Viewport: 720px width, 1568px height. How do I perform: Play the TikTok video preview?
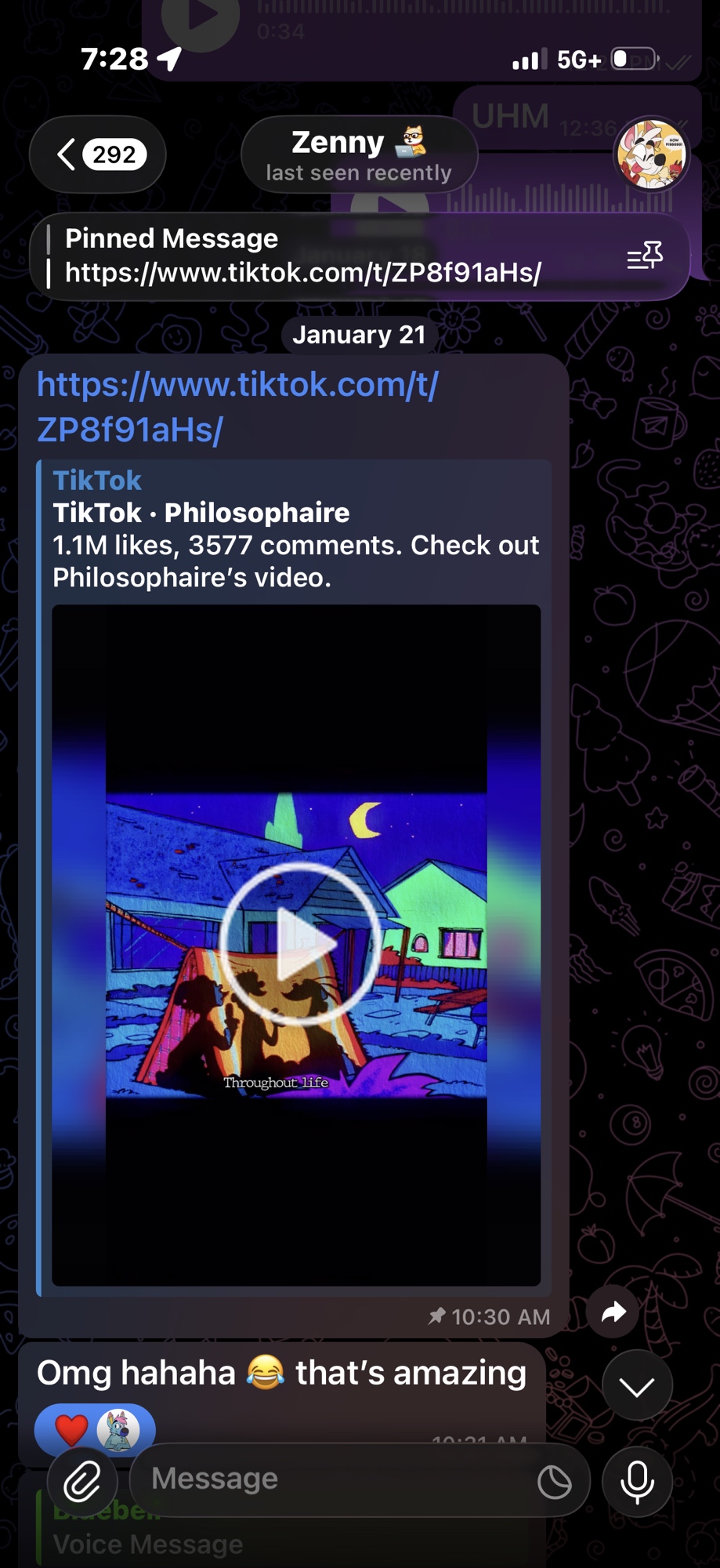300,944
